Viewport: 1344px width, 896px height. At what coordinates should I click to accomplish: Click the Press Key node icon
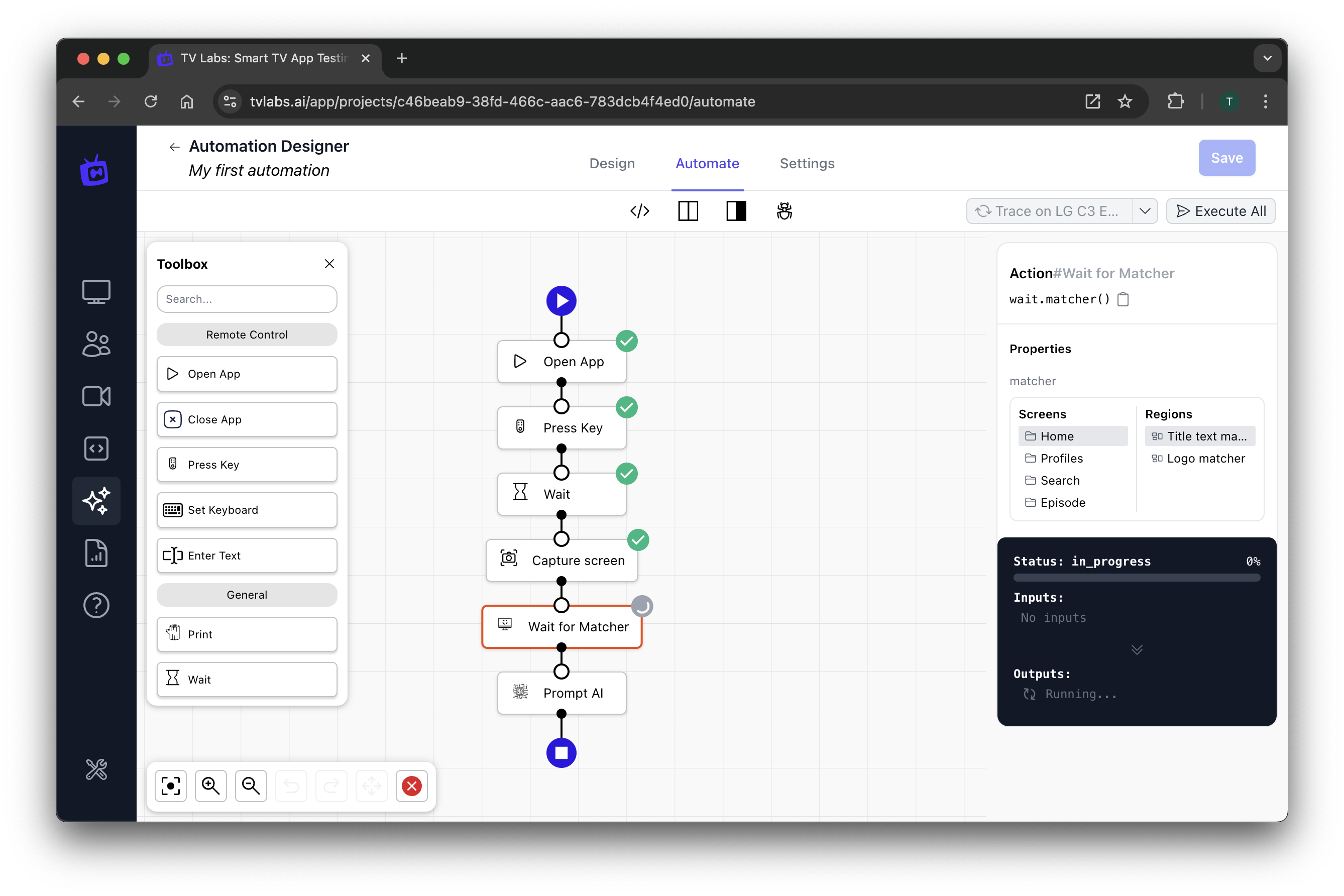point(520,427)
